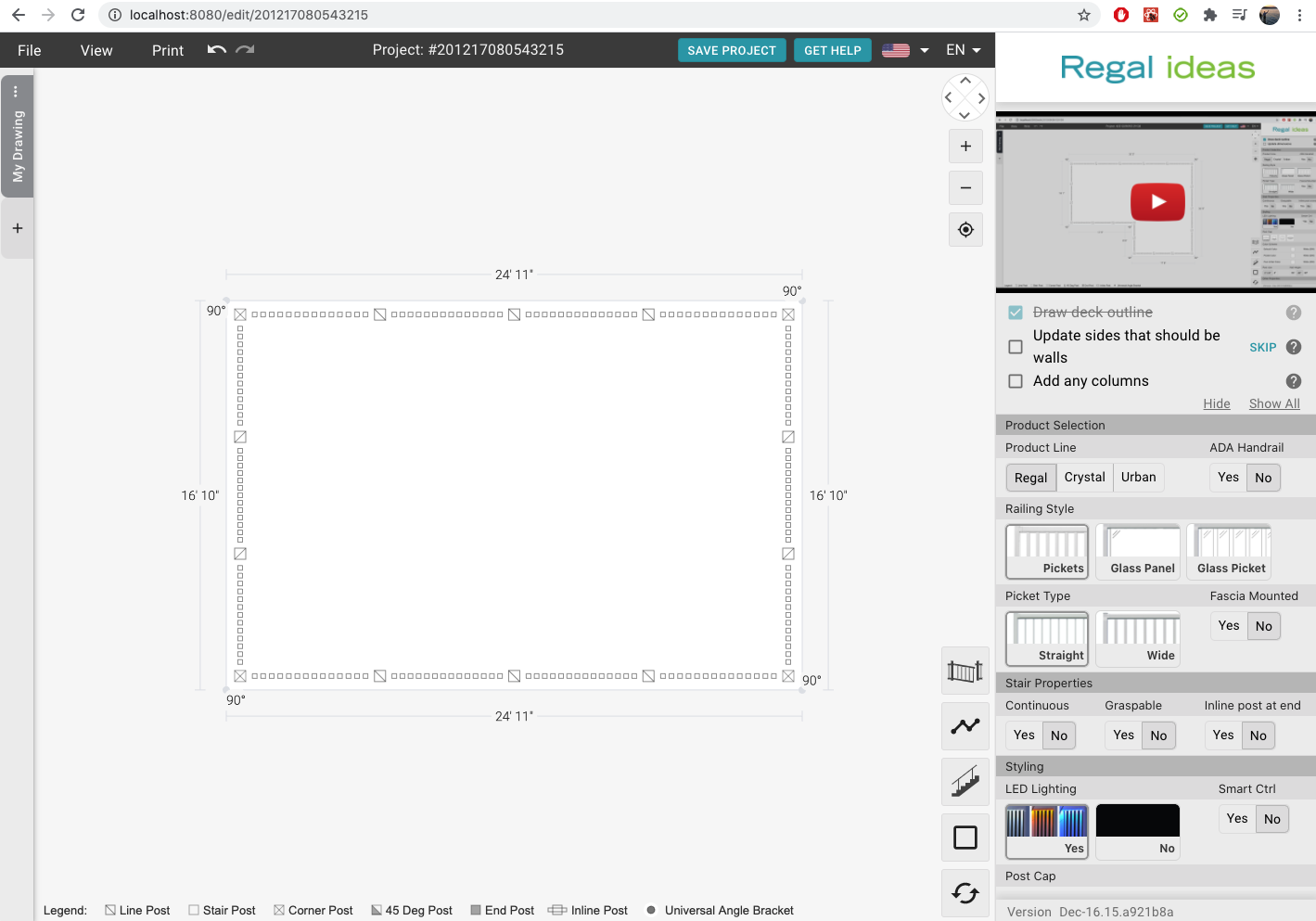
Task: Play the tutorial YouTube video
Action: click(x=1157, y=202)
